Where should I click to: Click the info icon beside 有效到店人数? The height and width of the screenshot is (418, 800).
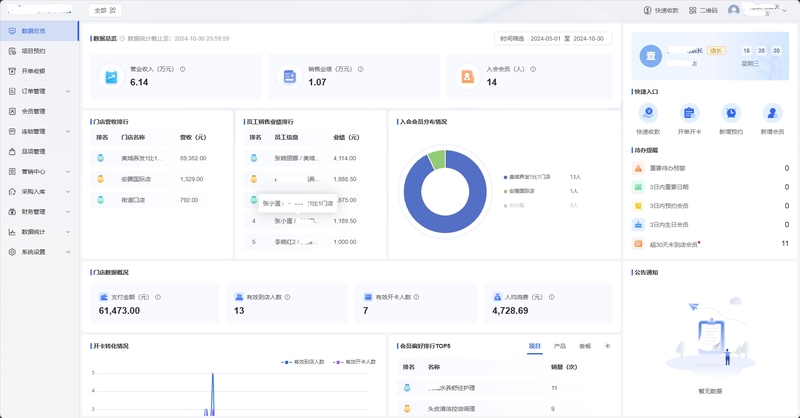287,297
